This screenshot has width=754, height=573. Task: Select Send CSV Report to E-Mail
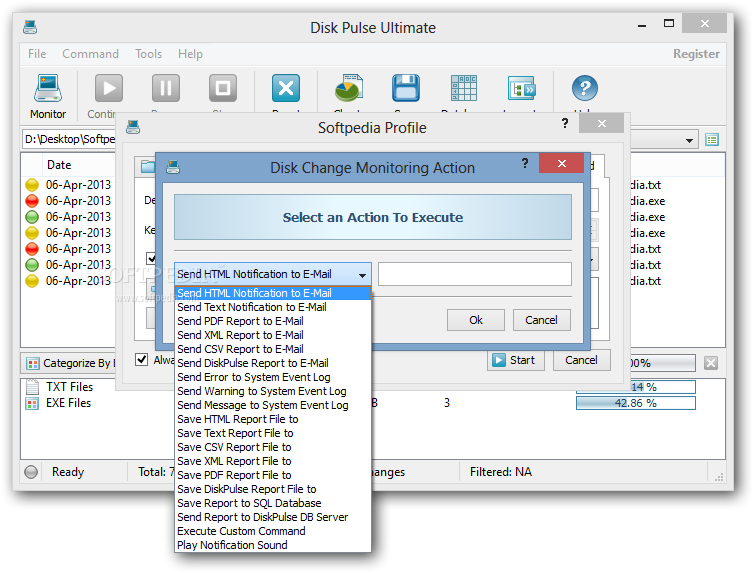[x=273, y=349]
